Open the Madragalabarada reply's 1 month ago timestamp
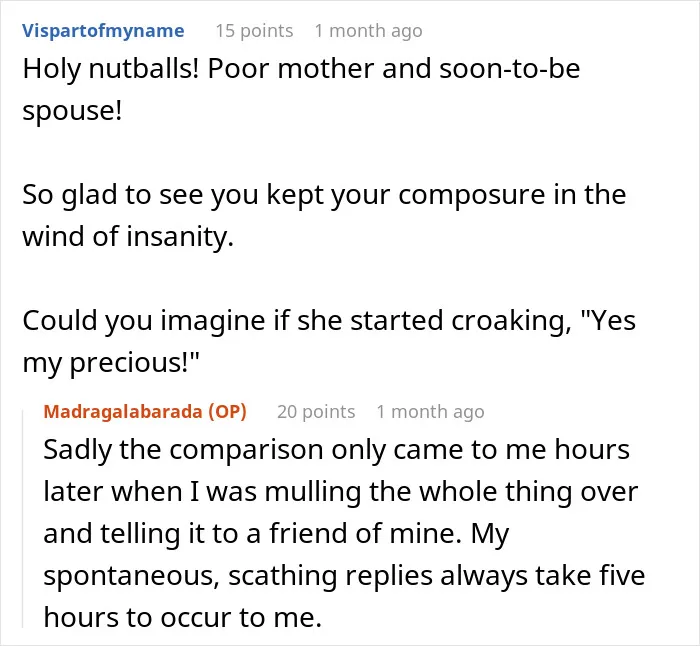Screen dimensions: 700x646 [x=430, y=412]
